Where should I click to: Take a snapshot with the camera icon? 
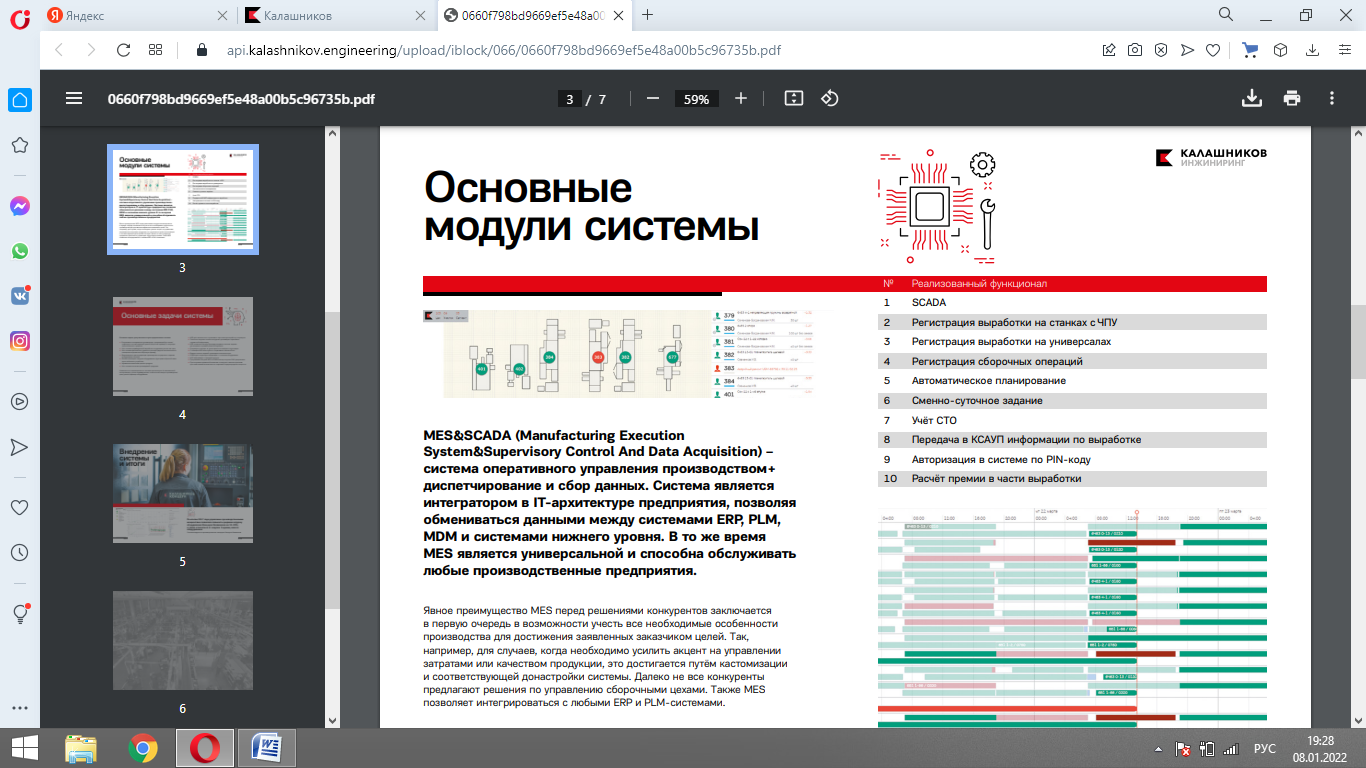pos(1135,50)
